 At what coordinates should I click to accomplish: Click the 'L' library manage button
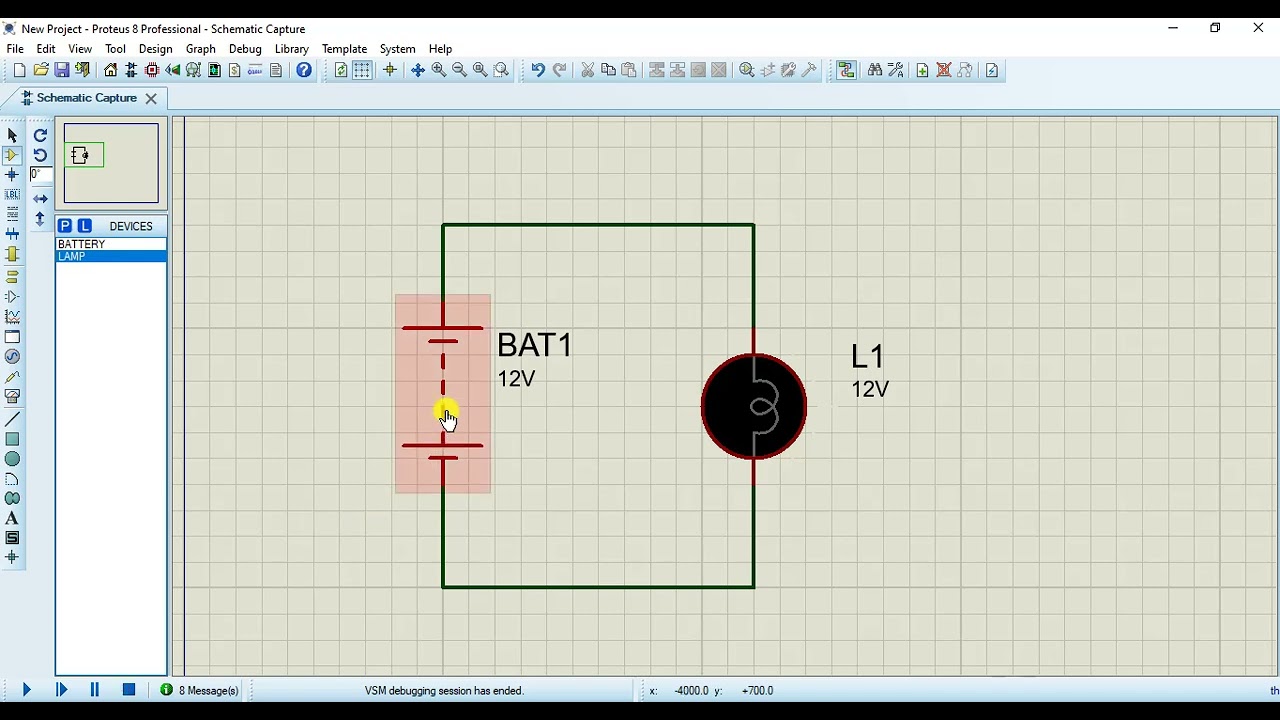pyautogui.click(x=85, y=226)
